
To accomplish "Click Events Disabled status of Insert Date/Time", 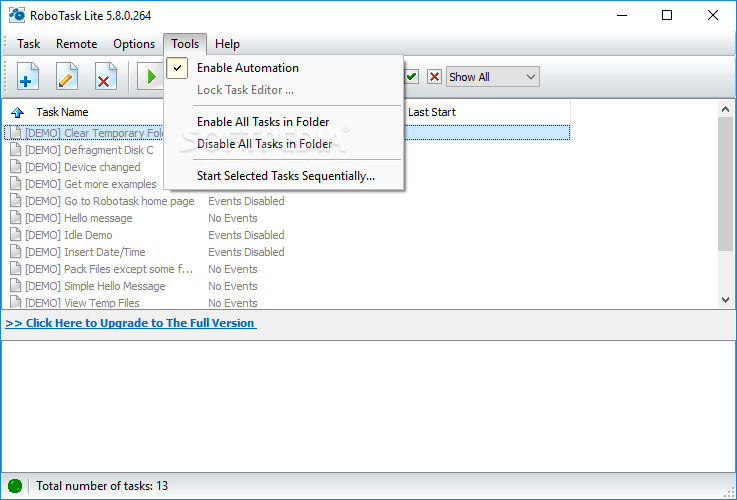I will (x=246, y=252).
